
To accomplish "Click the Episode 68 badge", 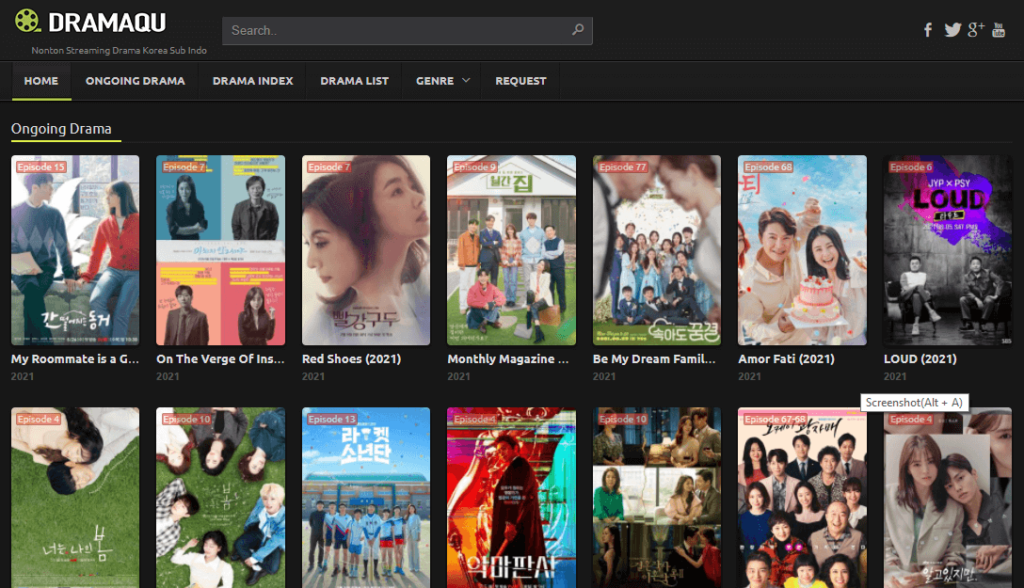I will (768, 167).
